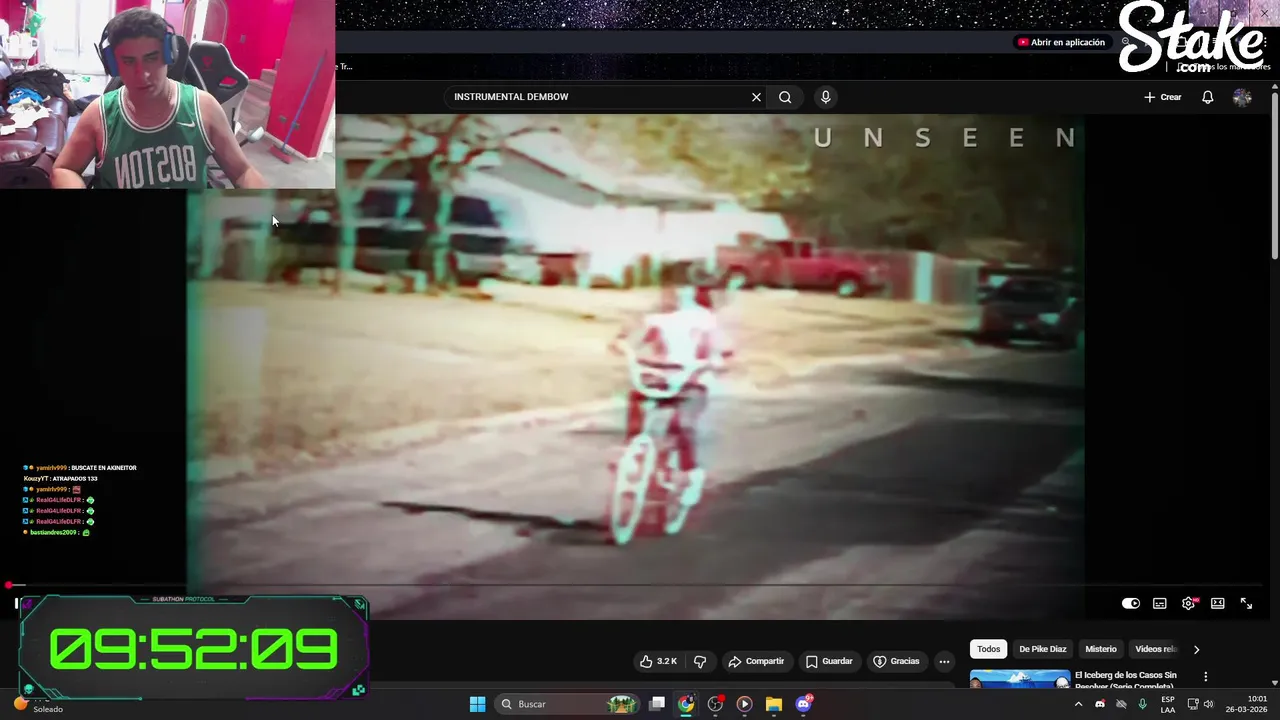The image size is (1280, 720).
Task: Open options menu for El Iceberg video
Action: pos(1205,677)
